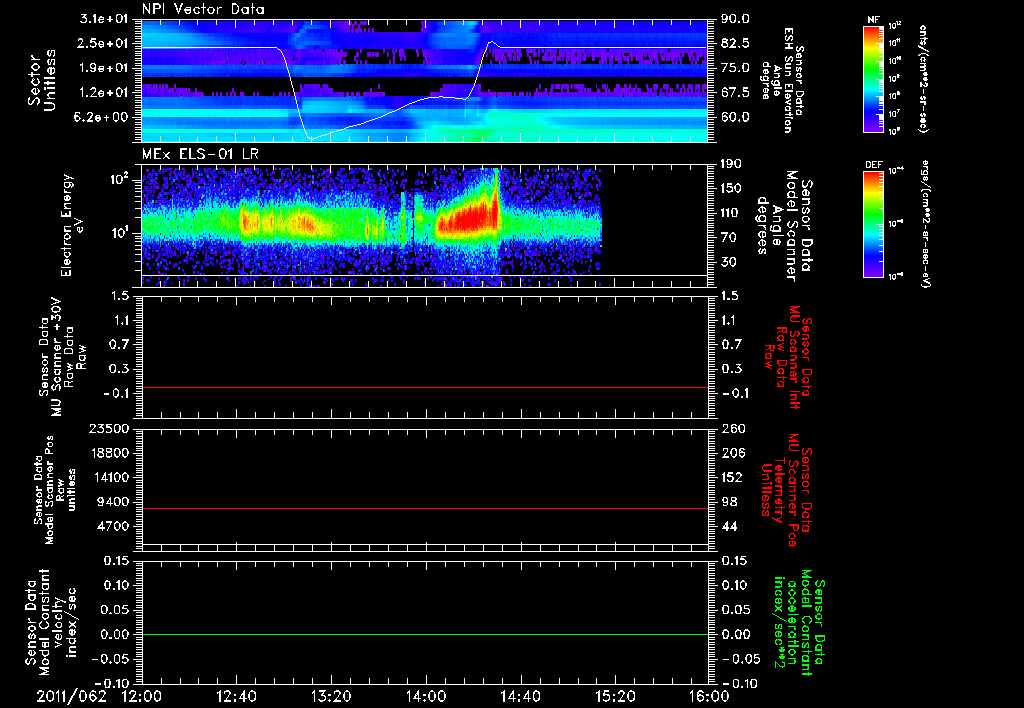This screenshot has width=1024, height=708.
Task: Click the Electron Energy eV axis label
Action: [71, 225]
